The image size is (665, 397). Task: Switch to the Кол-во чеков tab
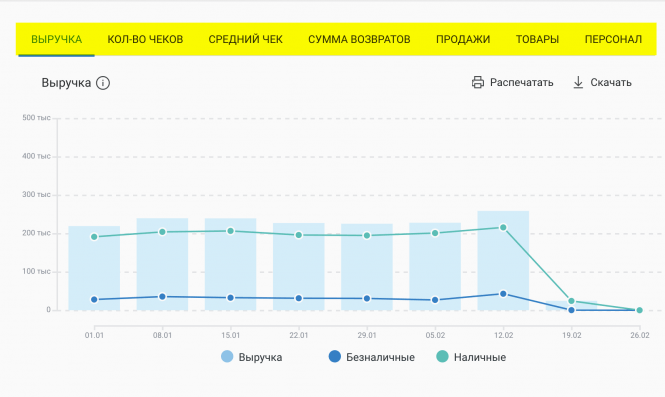(x=145, y=39)
